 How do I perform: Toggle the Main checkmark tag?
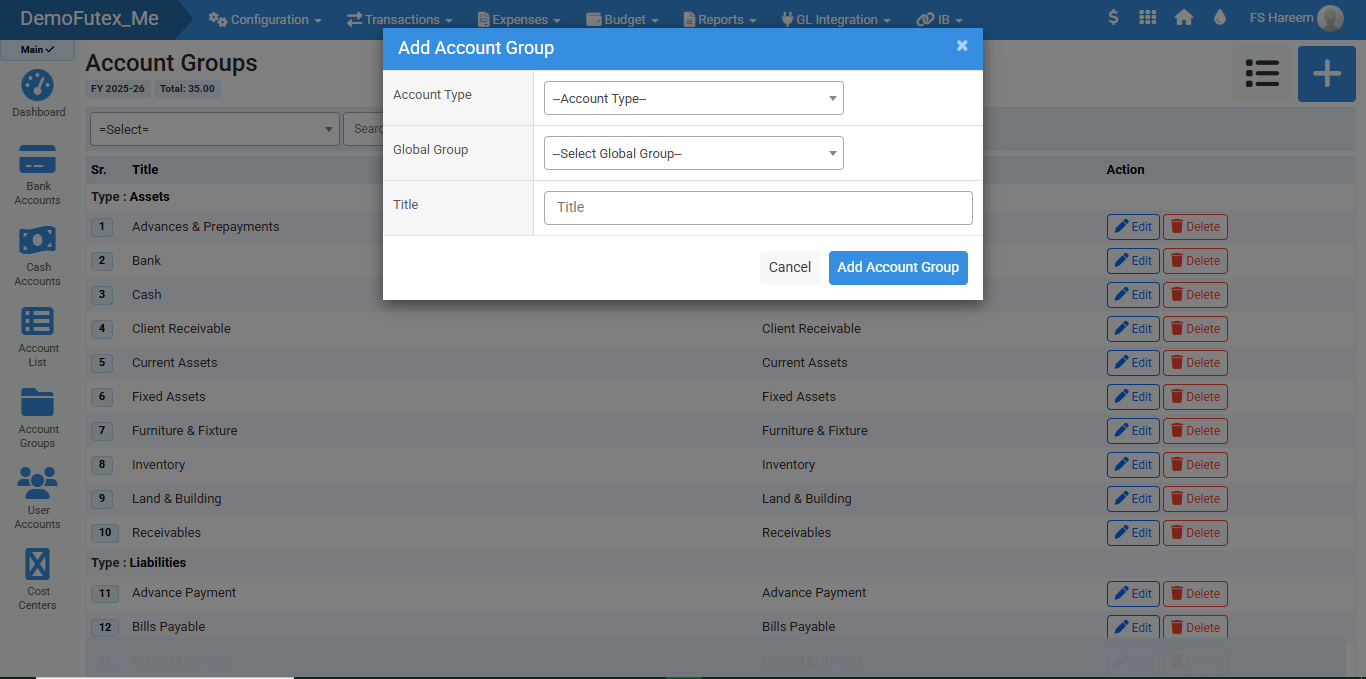(x=38, y=50)
